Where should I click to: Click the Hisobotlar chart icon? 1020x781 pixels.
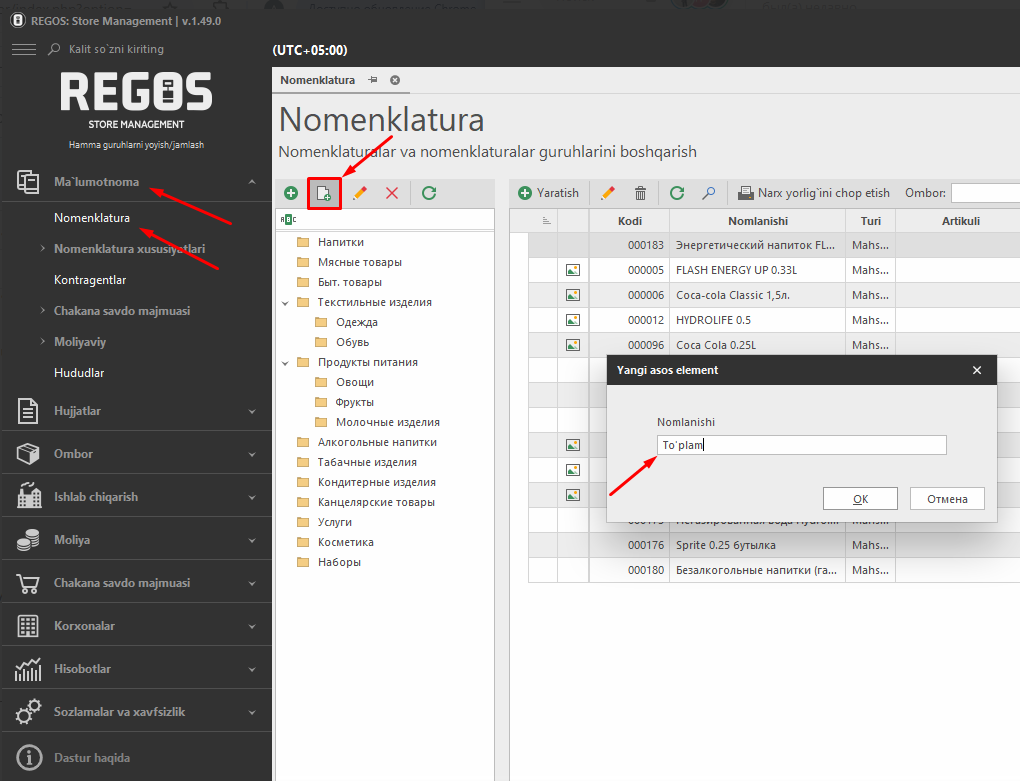click(28, 669)
